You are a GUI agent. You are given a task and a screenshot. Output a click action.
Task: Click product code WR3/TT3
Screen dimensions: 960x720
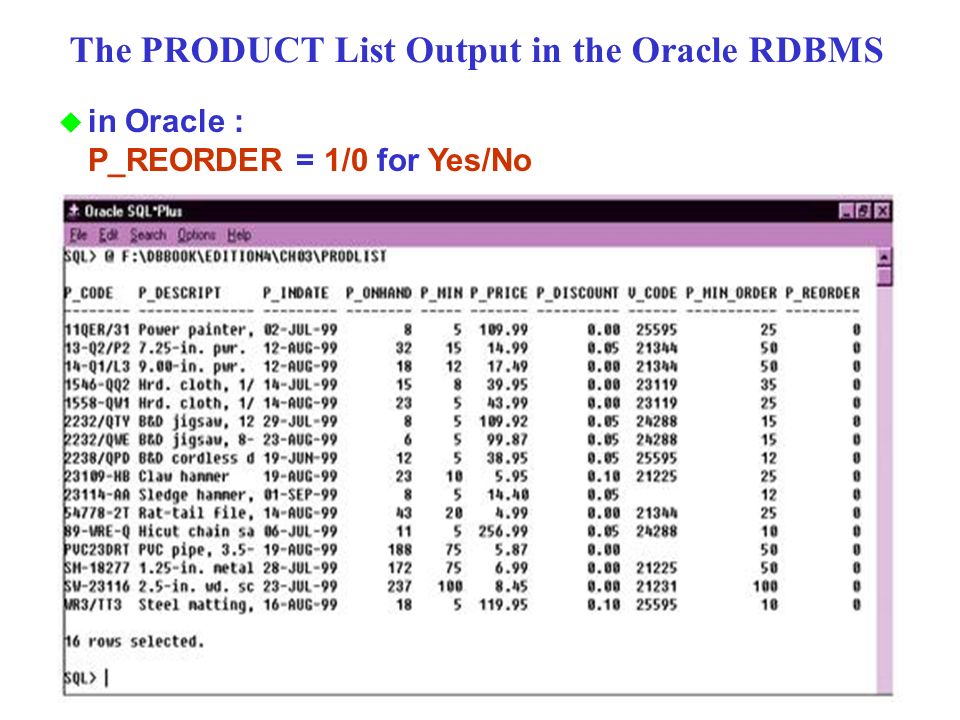(x=93, y=605)
